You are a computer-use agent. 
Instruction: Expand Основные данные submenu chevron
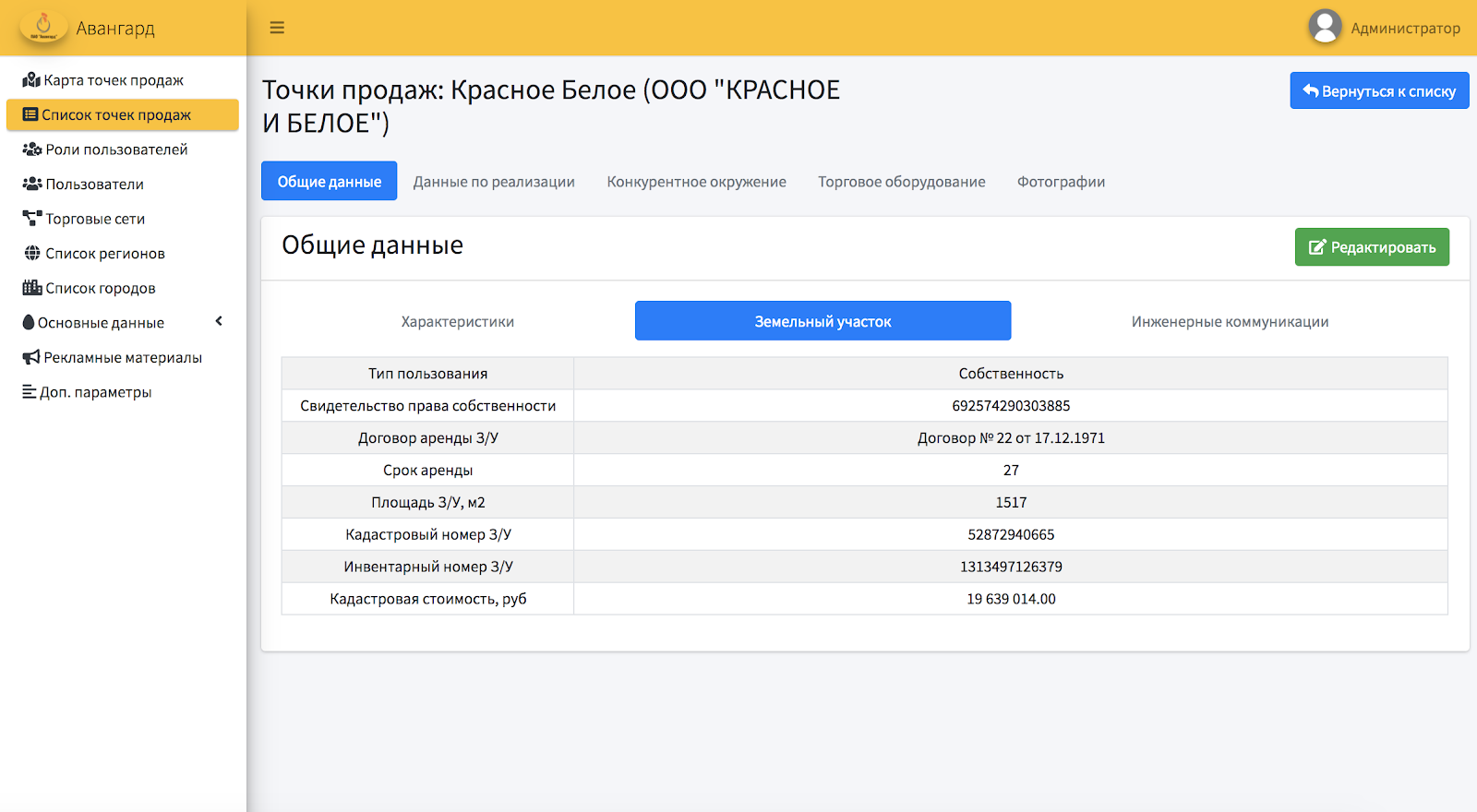tap(219, 322)
